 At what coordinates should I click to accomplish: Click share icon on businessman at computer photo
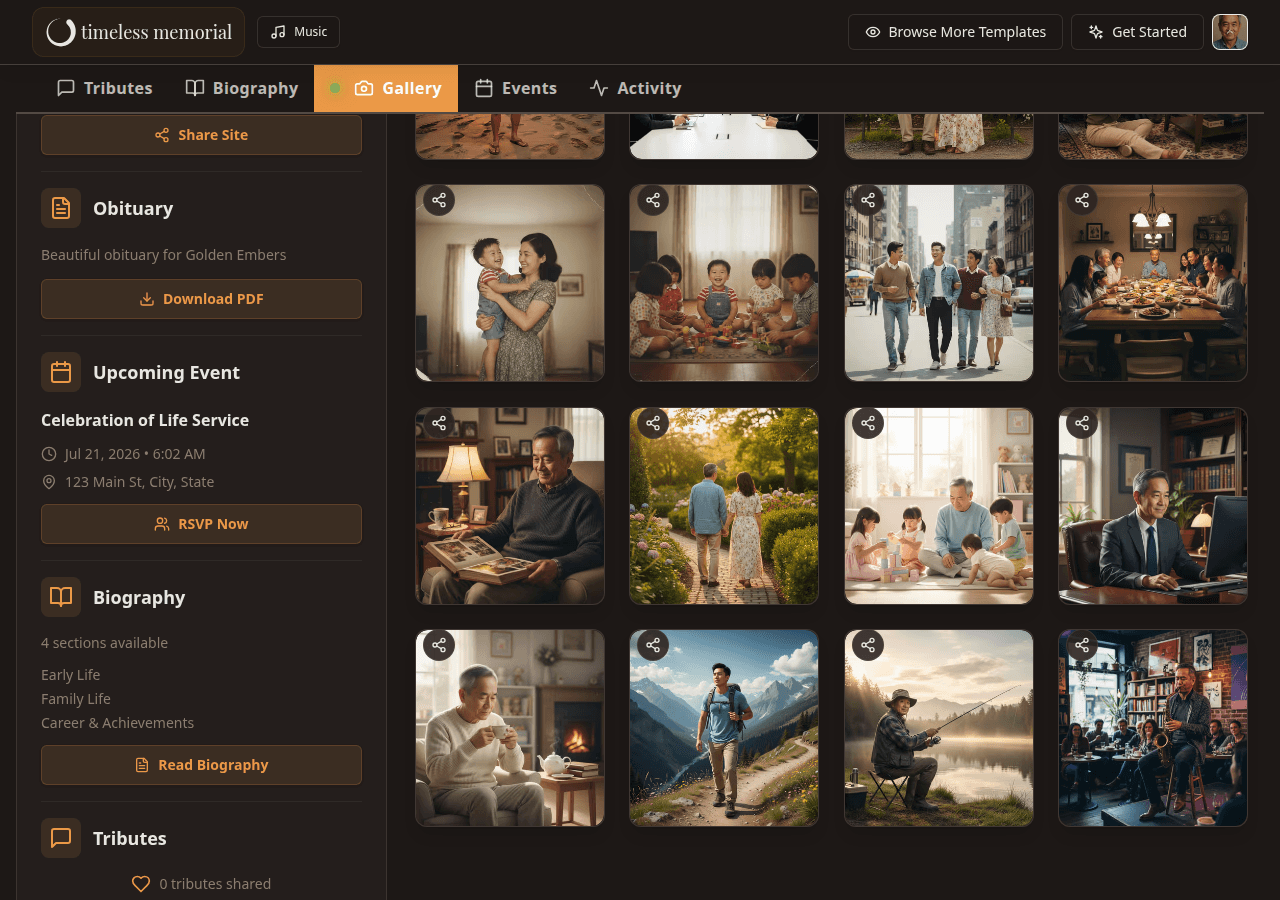(x=1082, y=423)
